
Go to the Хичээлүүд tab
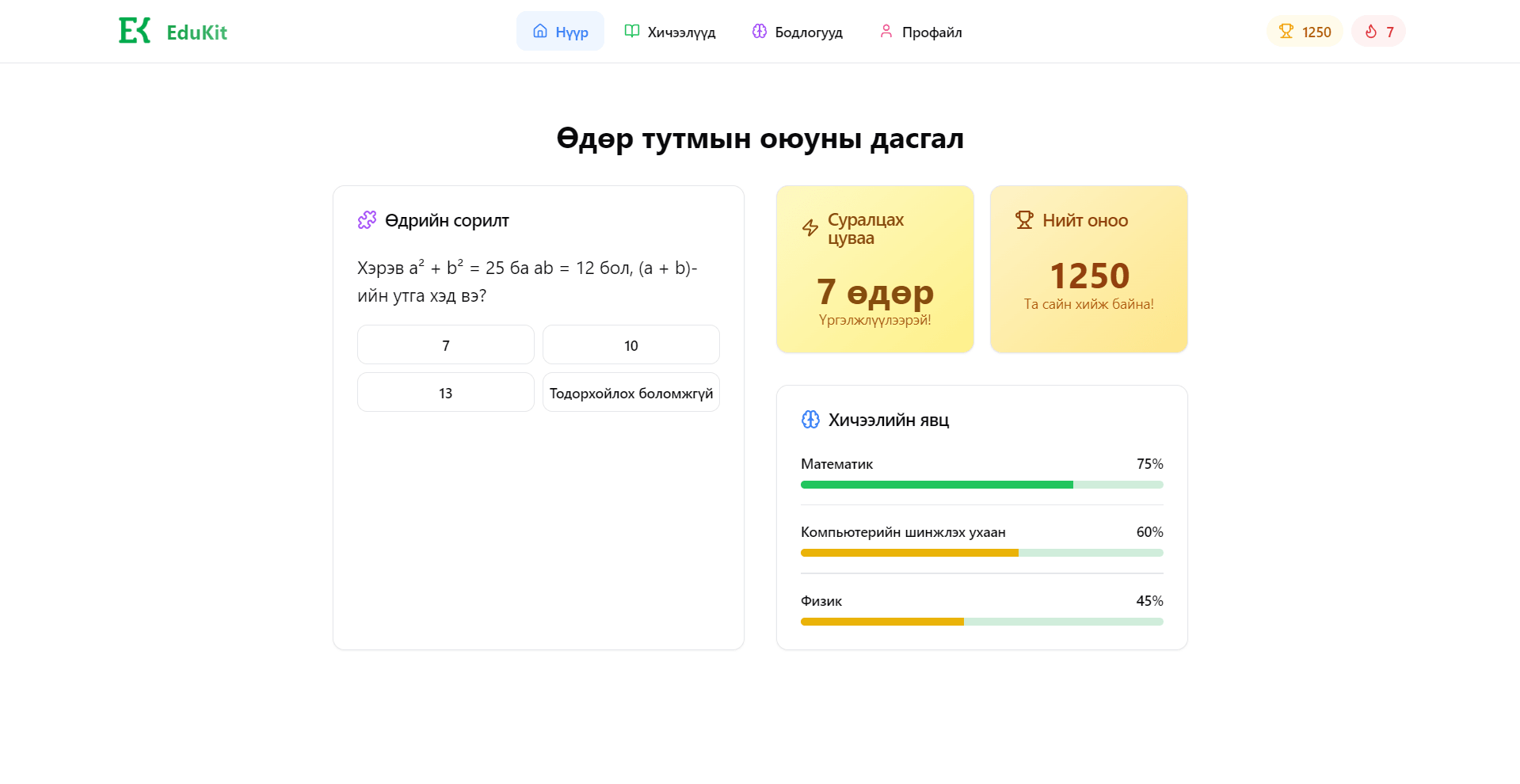pos(670,31)
